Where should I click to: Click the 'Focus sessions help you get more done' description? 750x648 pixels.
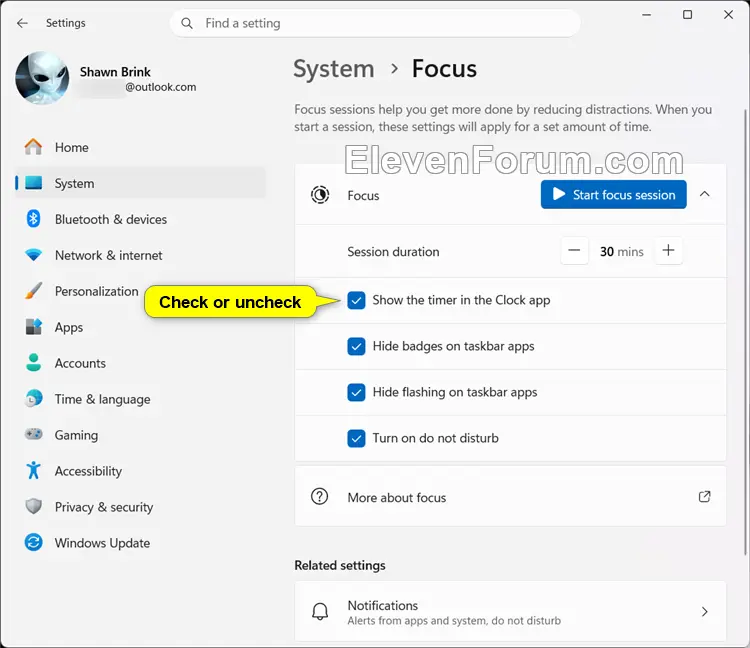tap(503, 118)
